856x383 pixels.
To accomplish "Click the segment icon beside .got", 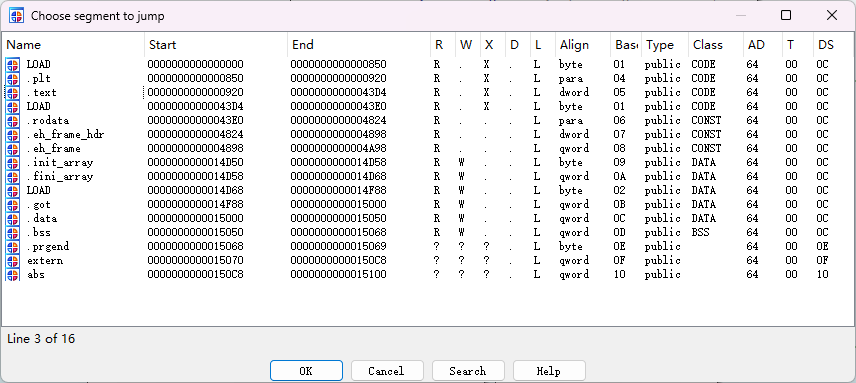I will click(x=13, y=205).
